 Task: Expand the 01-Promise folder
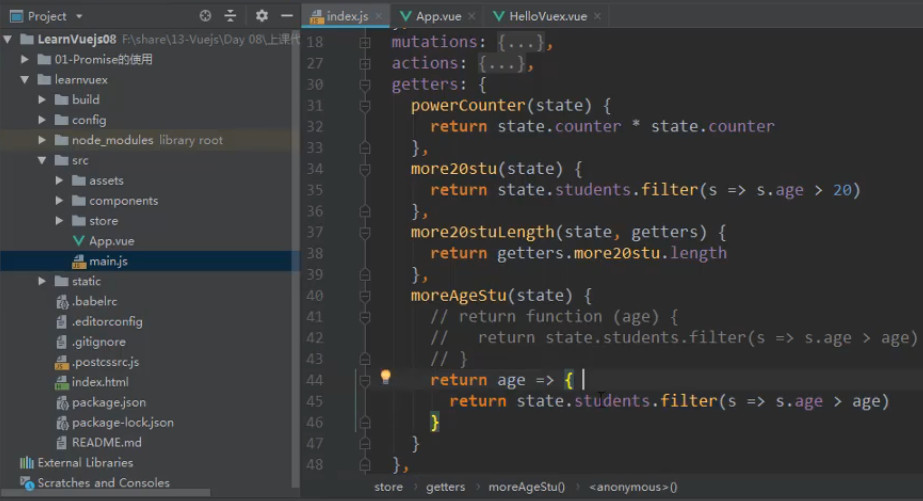25,59
